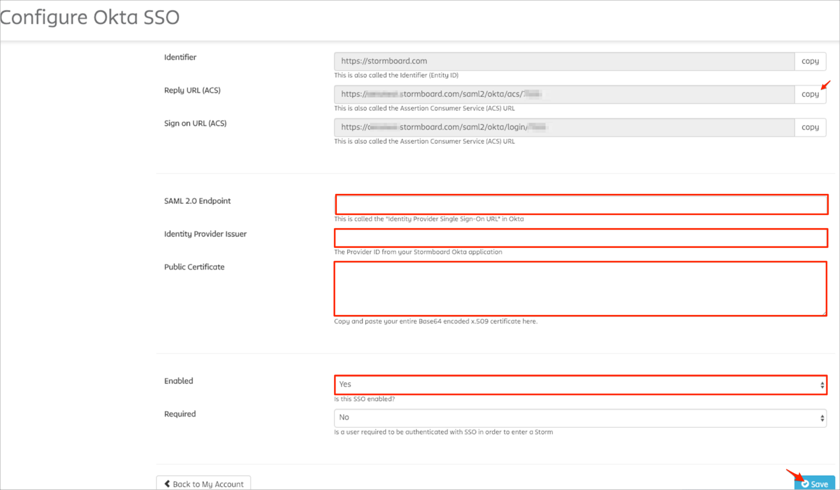Copy the Identifier value

coord(810,61)
